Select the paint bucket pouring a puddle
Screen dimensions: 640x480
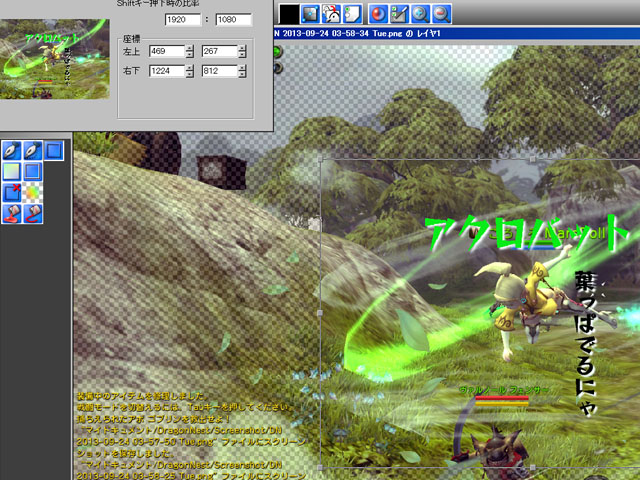tap(12, 213)
